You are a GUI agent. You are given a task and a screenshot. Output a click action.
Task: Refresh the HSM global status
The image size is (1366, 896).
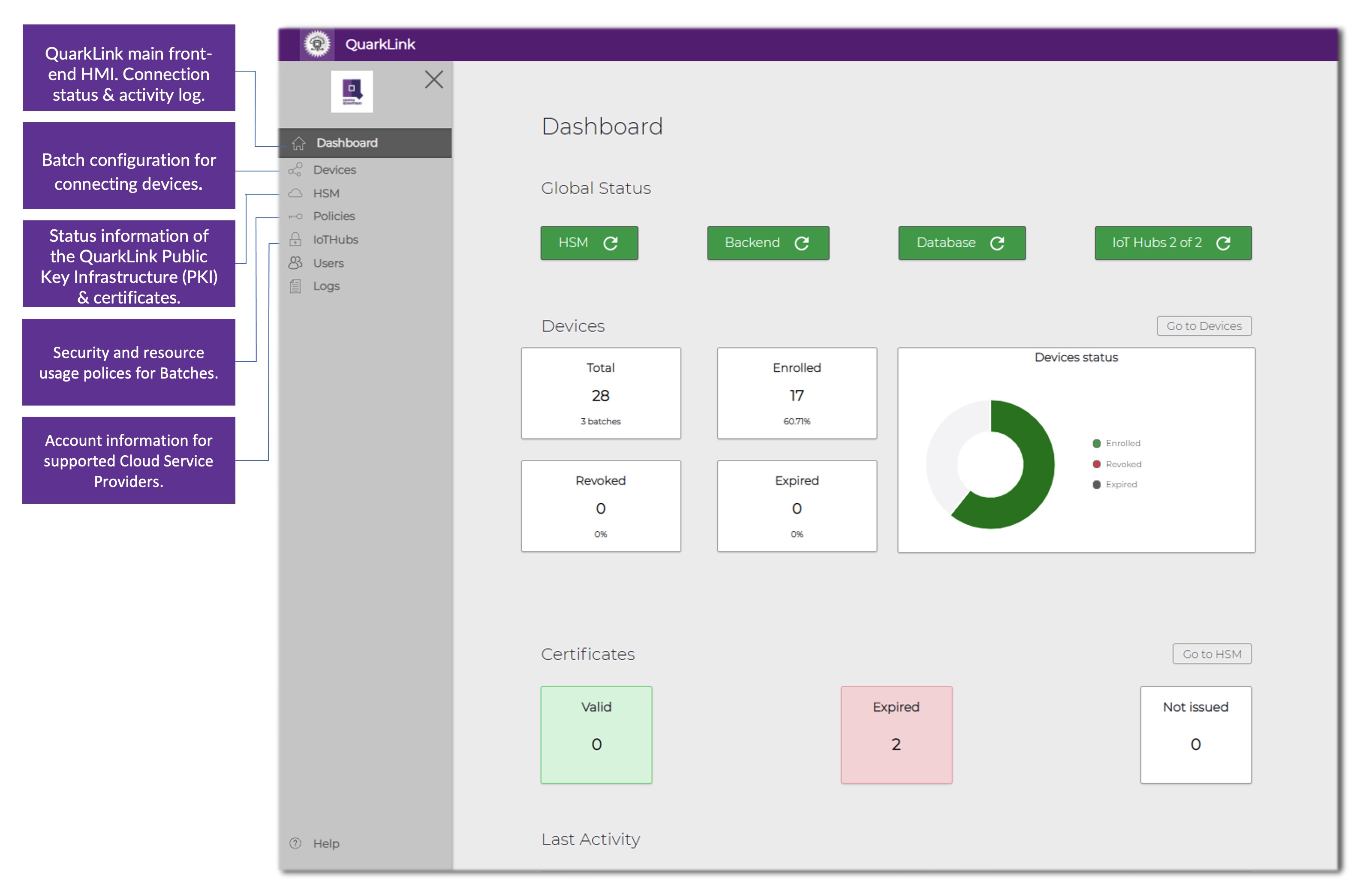coord(610,244)
